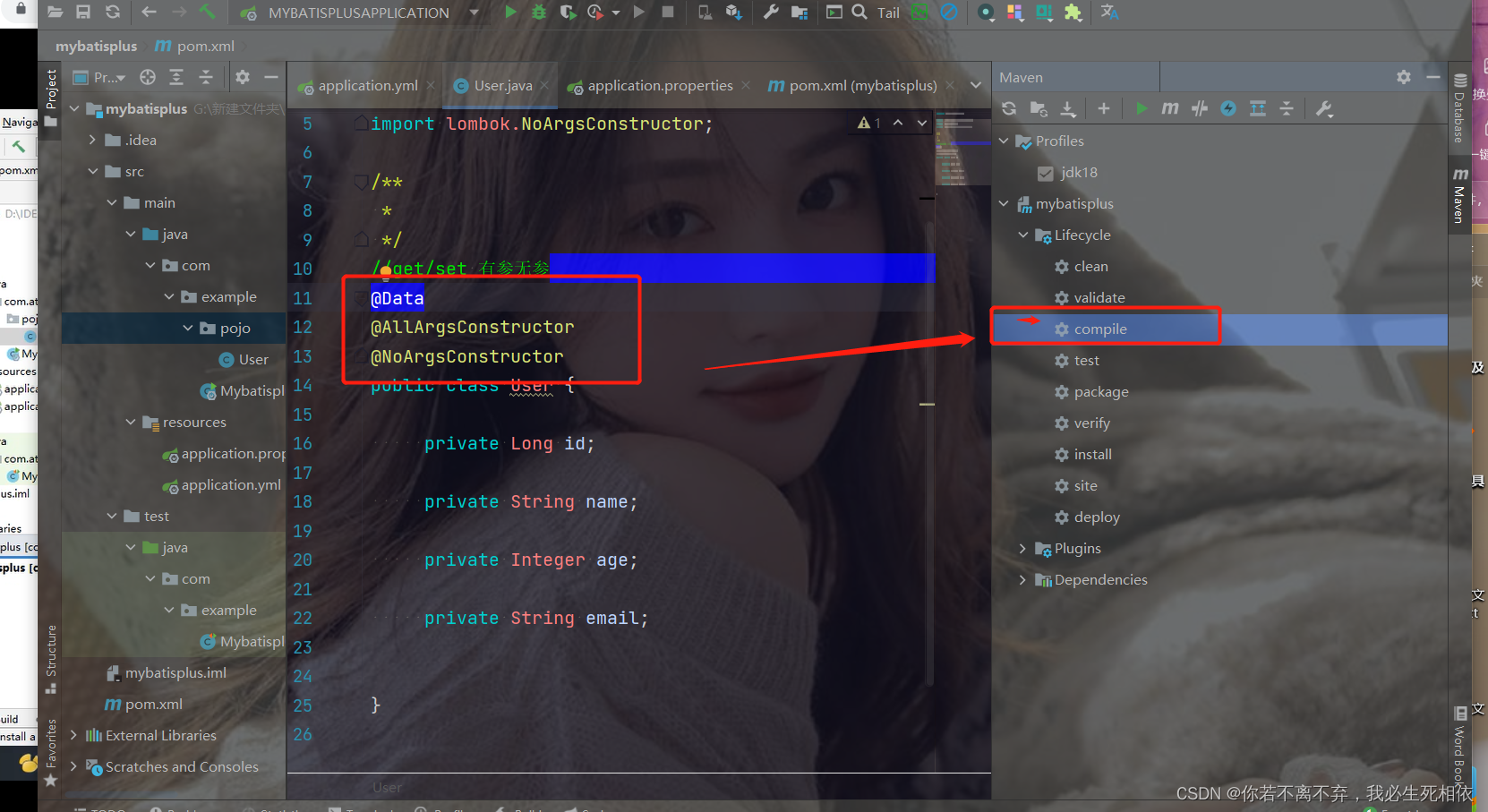The width and height of the screenshot is (1488, 812).
Task: Open Project Structure from the main toolbar
Action: pos(800,13)
